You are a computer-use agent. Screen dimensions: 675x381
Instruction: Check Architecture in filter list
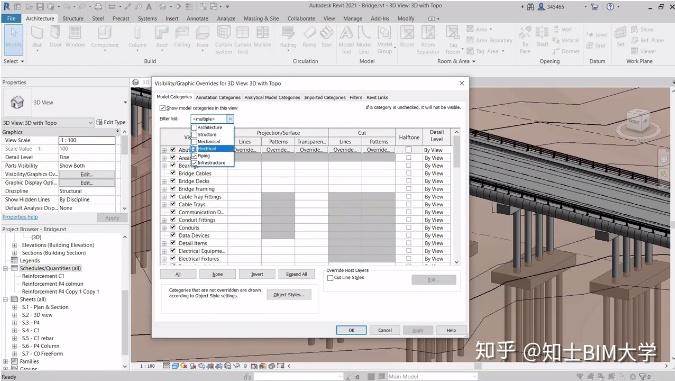tap(194, 127)
